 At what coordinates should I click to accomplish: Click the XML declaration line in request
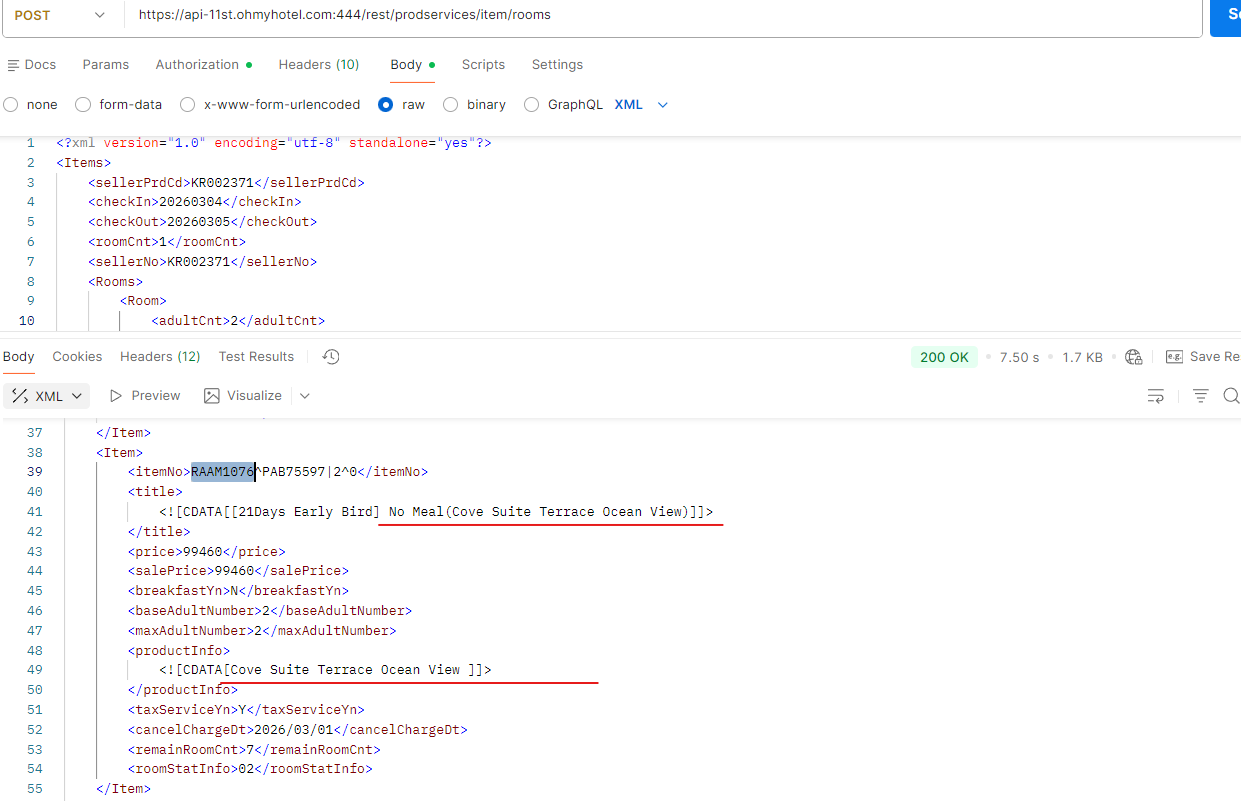(x=273, y=143)
